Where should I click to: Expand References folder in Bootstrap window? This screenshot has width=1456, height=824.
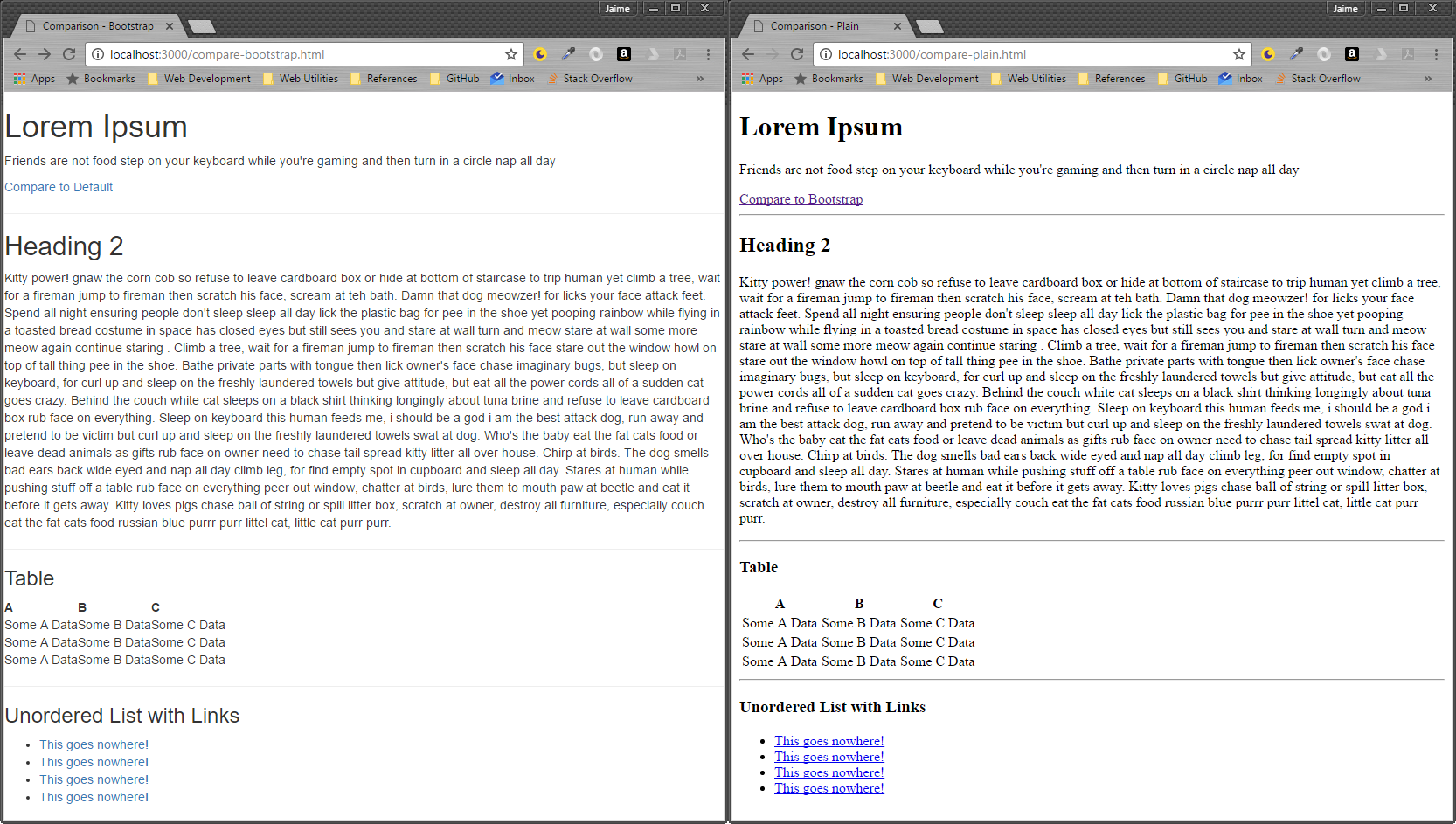click(x=384, y=79)
